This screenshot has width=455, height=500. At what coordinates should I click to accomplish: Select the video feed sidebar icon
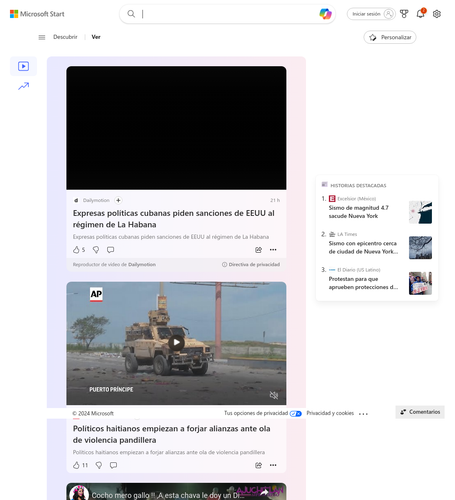[x=23, y=66]
